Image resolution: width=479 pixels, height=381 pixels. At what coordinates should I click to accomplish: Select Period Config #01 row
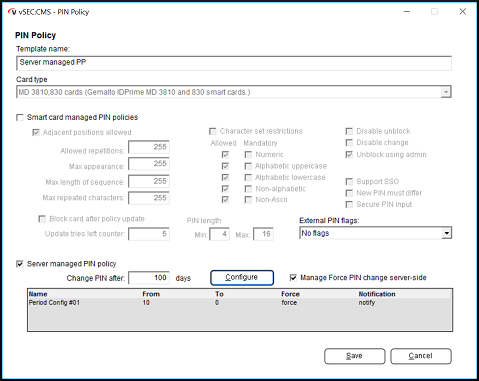[x=240, y=303]
